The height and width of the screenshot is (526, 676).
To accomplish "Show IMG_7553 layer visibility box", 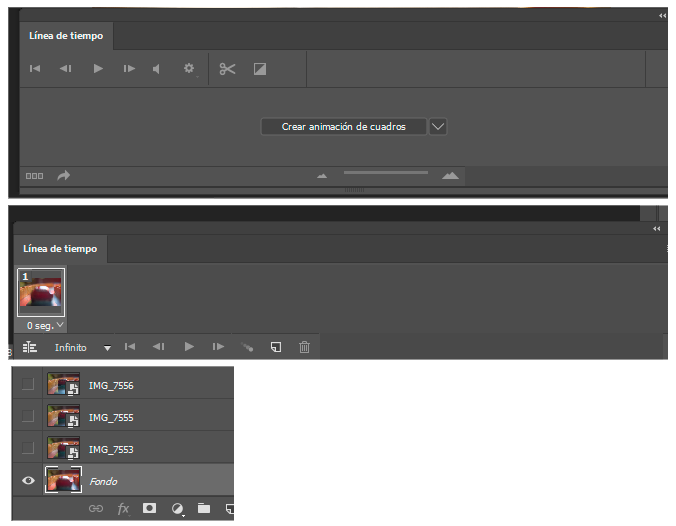I will (x=28, y=448).
